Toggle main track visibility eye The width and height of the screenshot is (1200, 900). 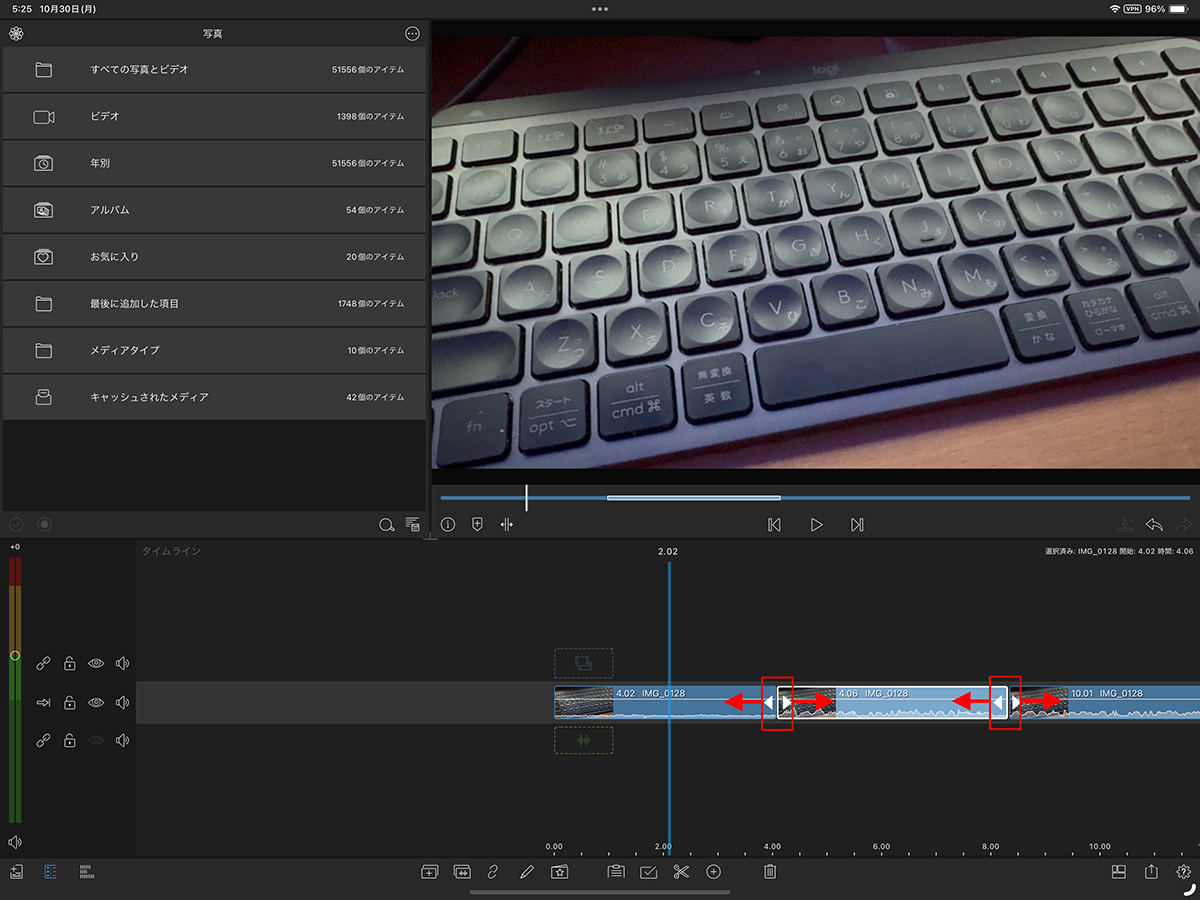coord(96,703)
